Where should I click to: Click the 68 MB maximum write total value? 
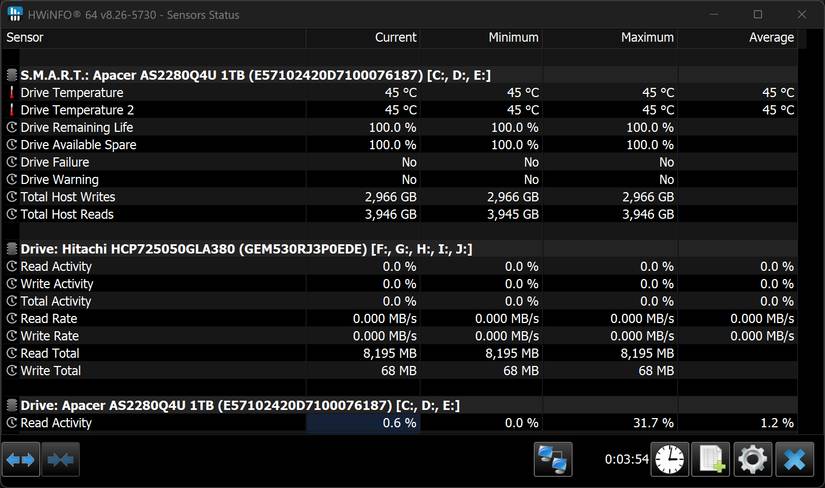(656, 371)
